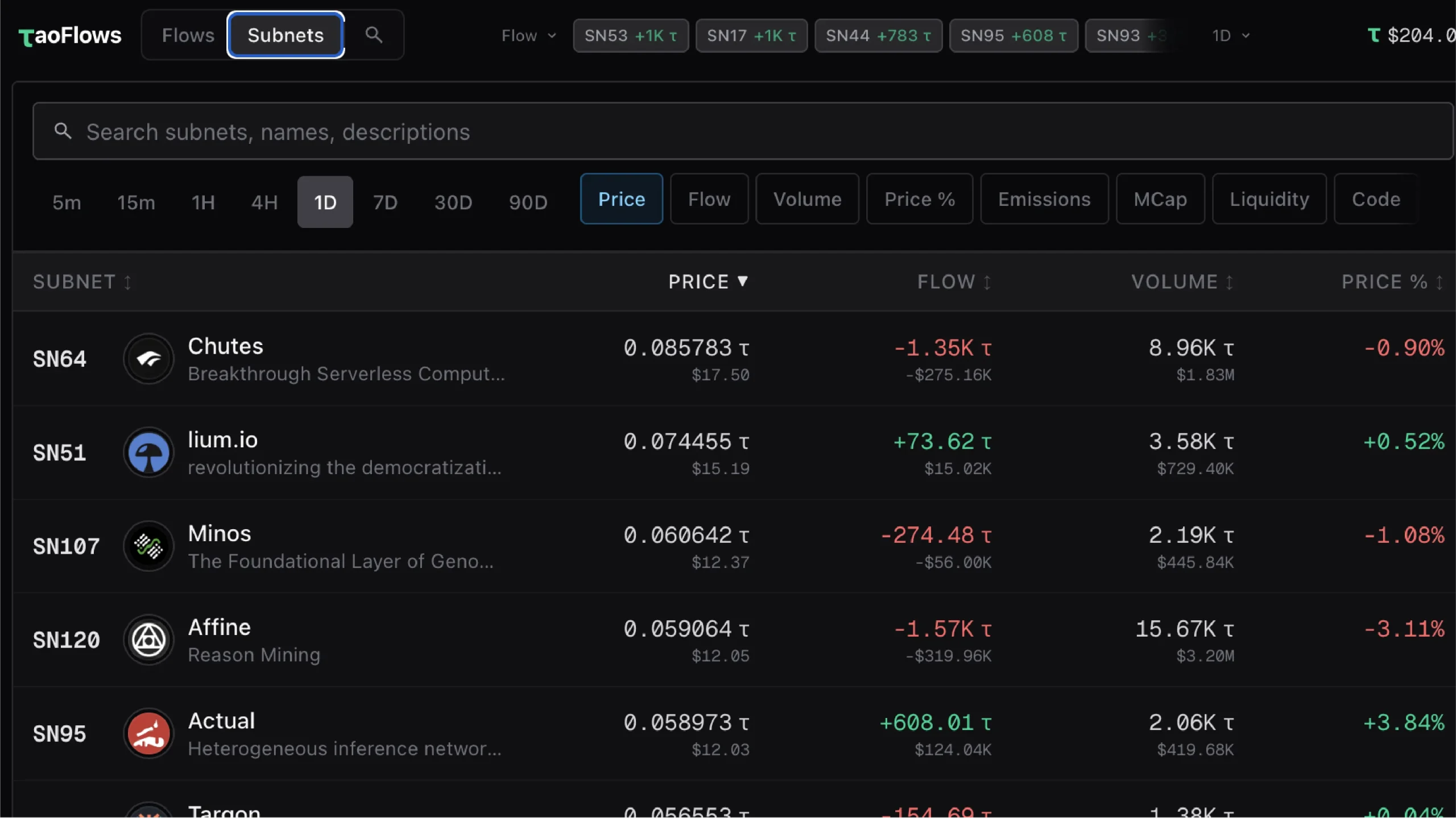Click the TaoFlows logo
The image size is (1456, 818).
70,35
